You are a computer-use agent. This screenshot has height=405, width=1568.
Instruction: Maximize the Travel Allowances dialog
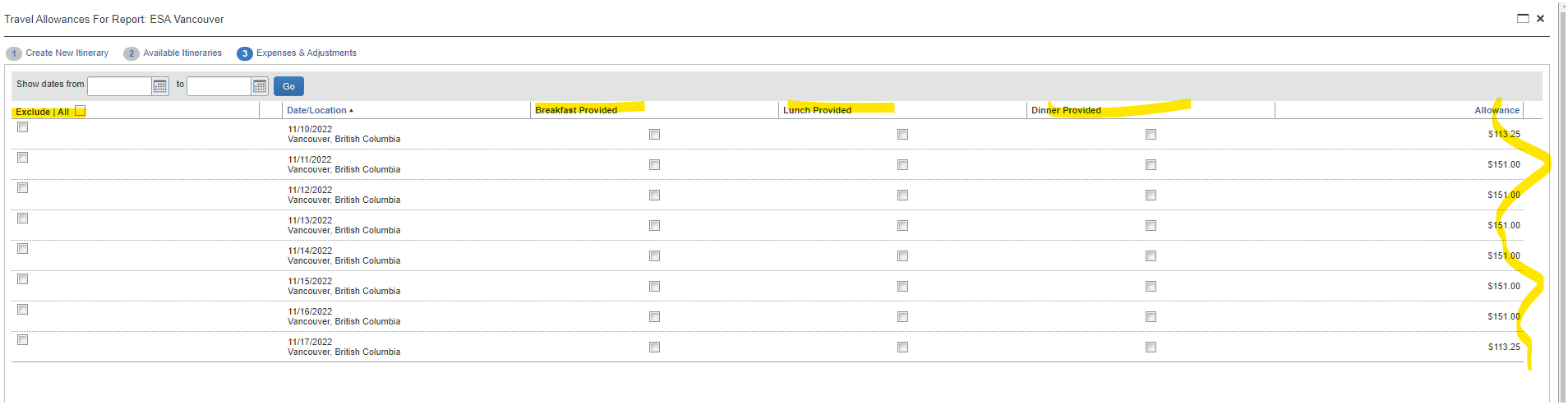1523,19
